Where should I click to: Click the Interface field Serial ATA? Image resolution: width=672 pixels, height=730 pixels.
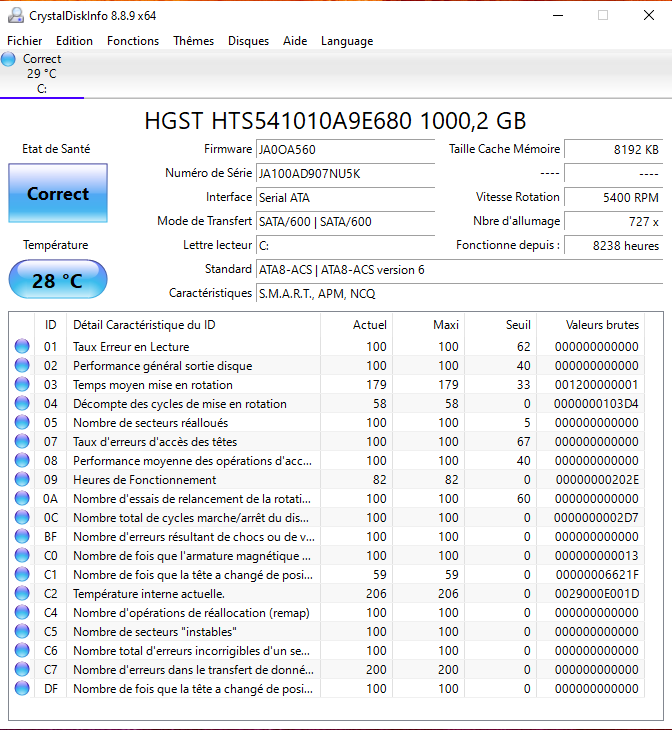(x=345, y=197)
